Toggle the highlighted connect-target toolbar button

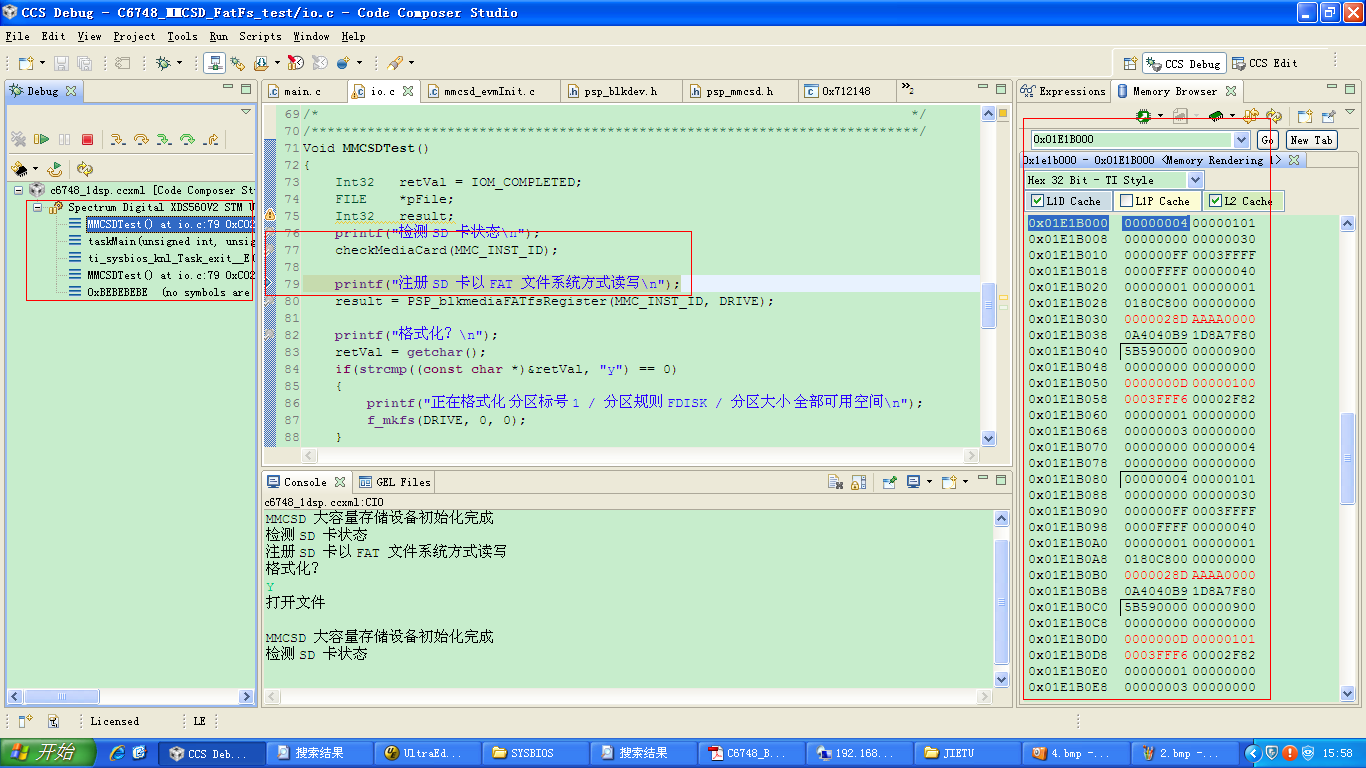[x=214, y=63]
